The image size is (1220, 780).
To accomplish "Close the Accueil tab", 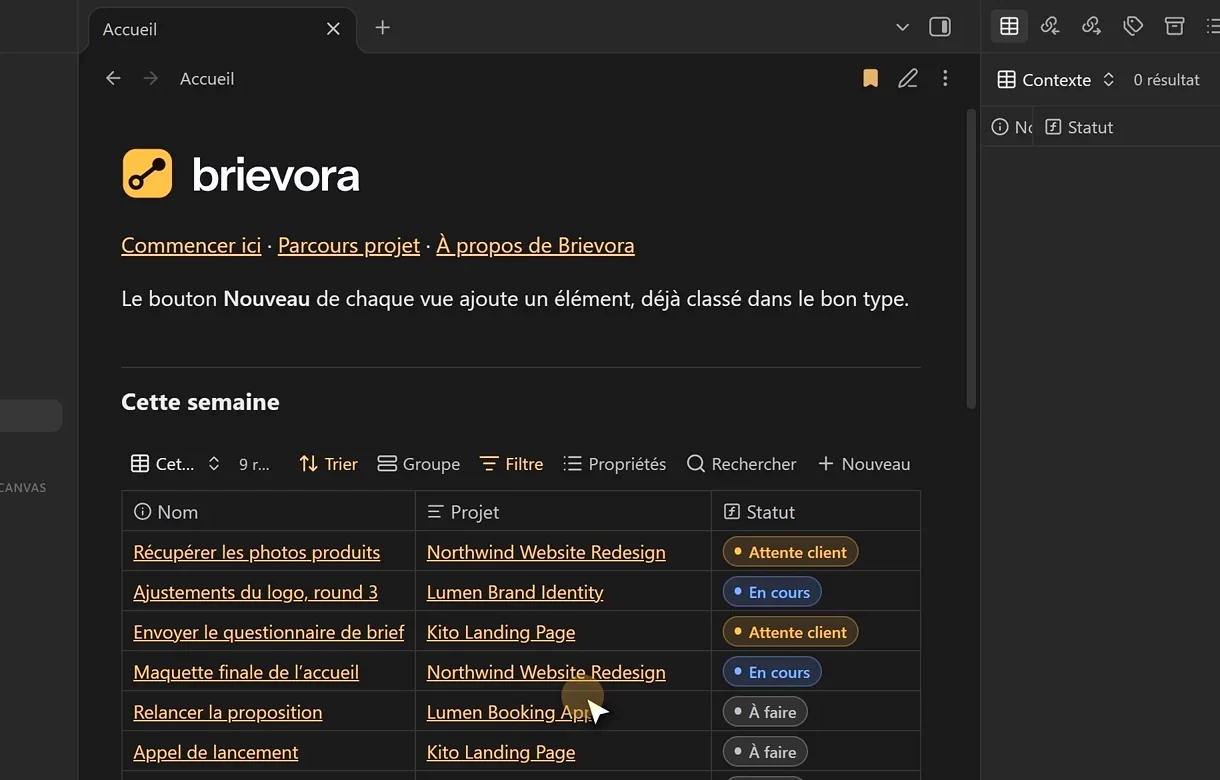I will pos(333,29).
